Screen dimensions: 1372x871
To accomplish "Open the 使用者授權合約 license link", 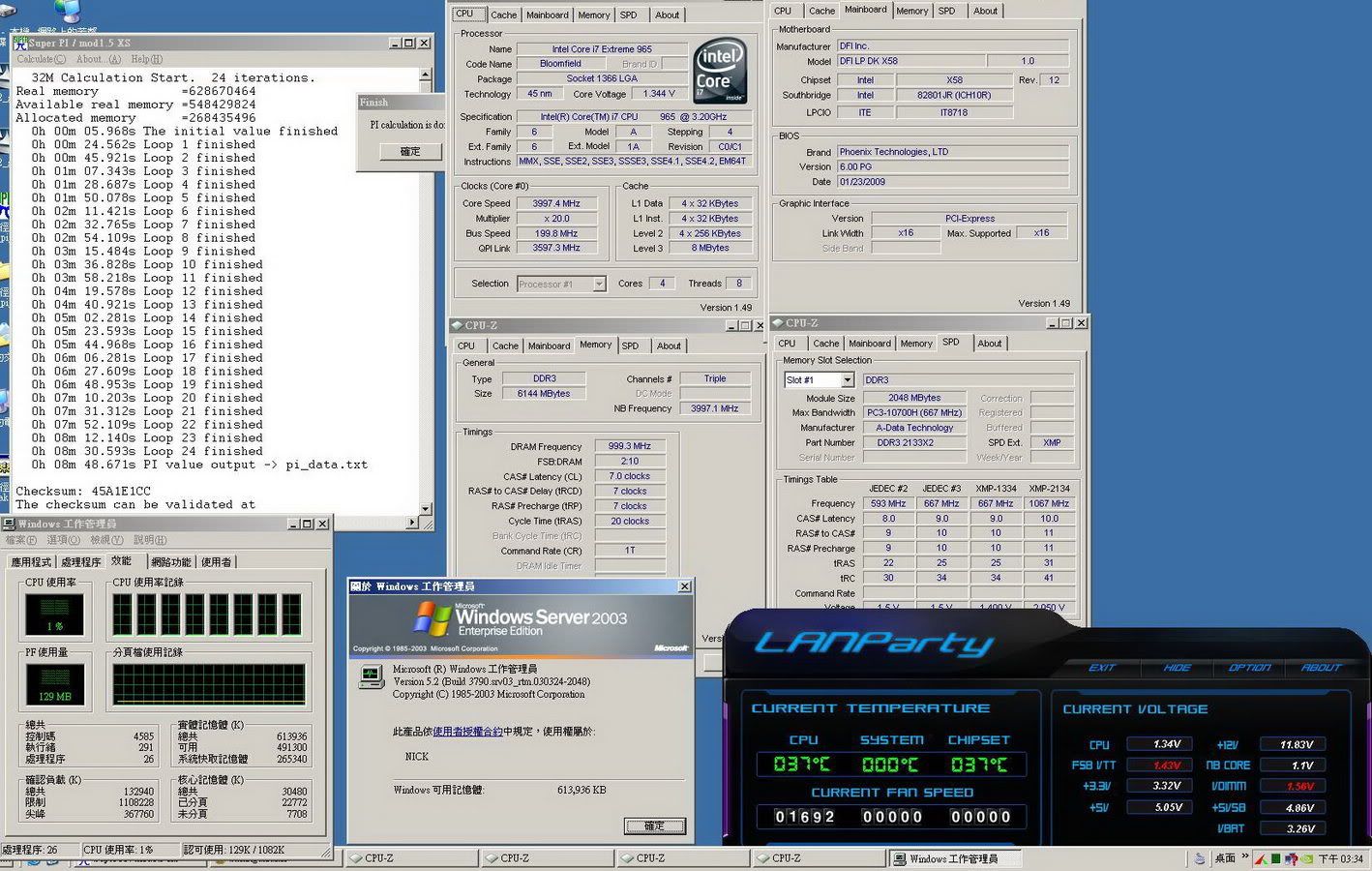I will click(x=467, y=732).
